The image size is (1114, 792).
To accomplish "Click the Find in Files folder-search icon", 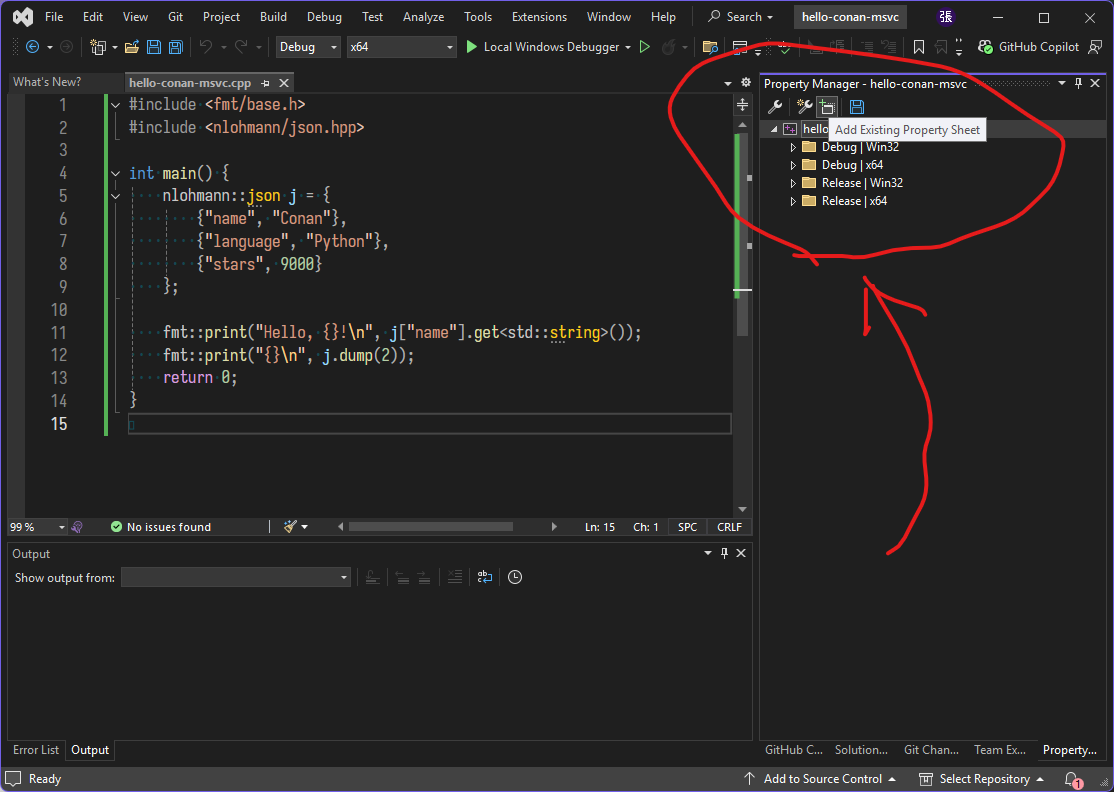I will pos(709,47).
